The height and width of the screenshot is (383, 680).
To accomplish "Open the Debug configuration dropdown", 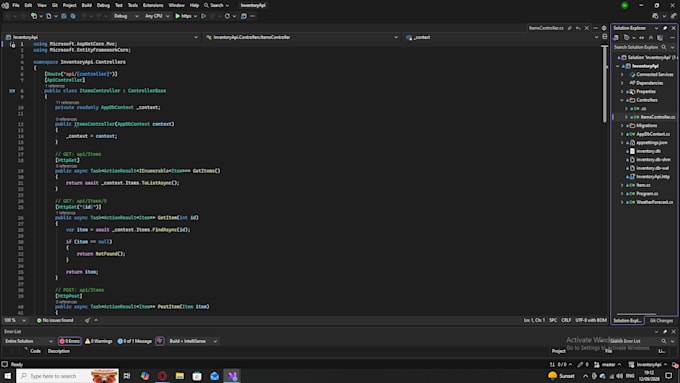I will (126, 16).
